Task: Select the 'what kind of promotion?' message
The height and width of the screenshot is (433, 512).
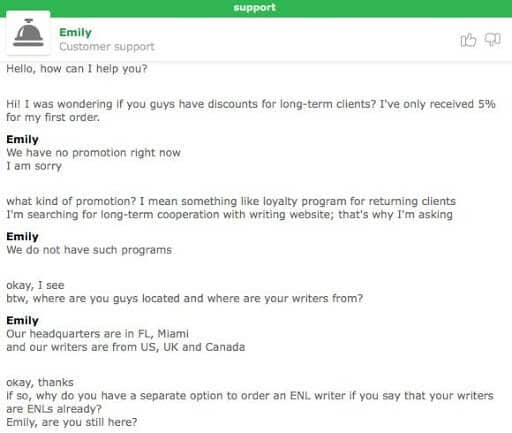Action: coord(231,201)
